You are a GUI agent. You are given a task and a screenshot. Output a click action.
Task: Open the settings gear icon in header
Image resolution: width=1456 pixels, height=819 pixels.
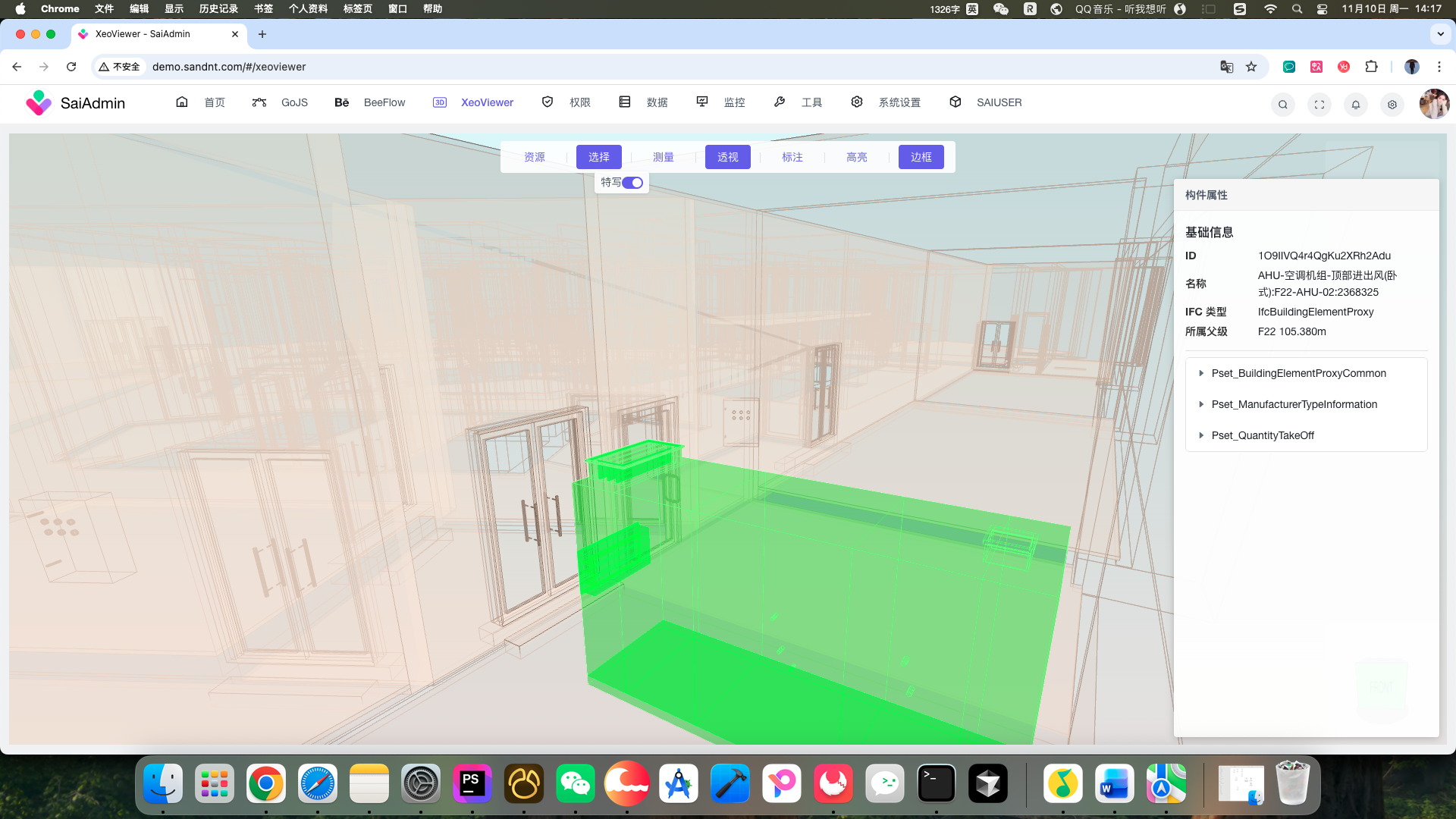[1392, 105]
